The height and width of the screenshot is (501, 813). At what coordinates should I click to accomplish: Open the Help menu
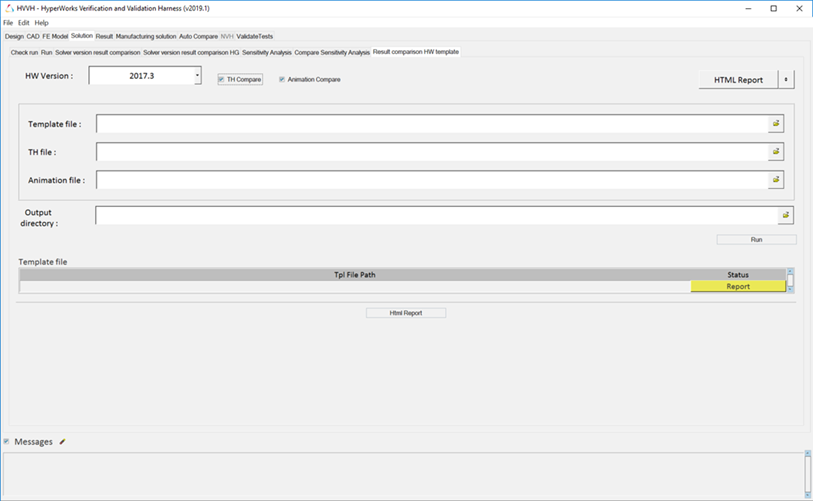[x=41, y=23]
